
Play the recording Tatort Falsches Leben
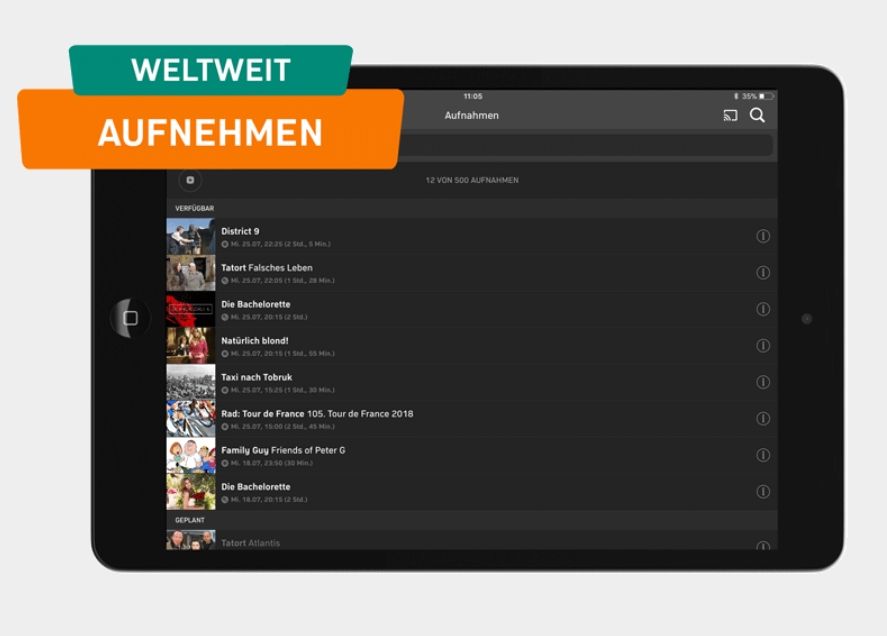coord(472,273)
